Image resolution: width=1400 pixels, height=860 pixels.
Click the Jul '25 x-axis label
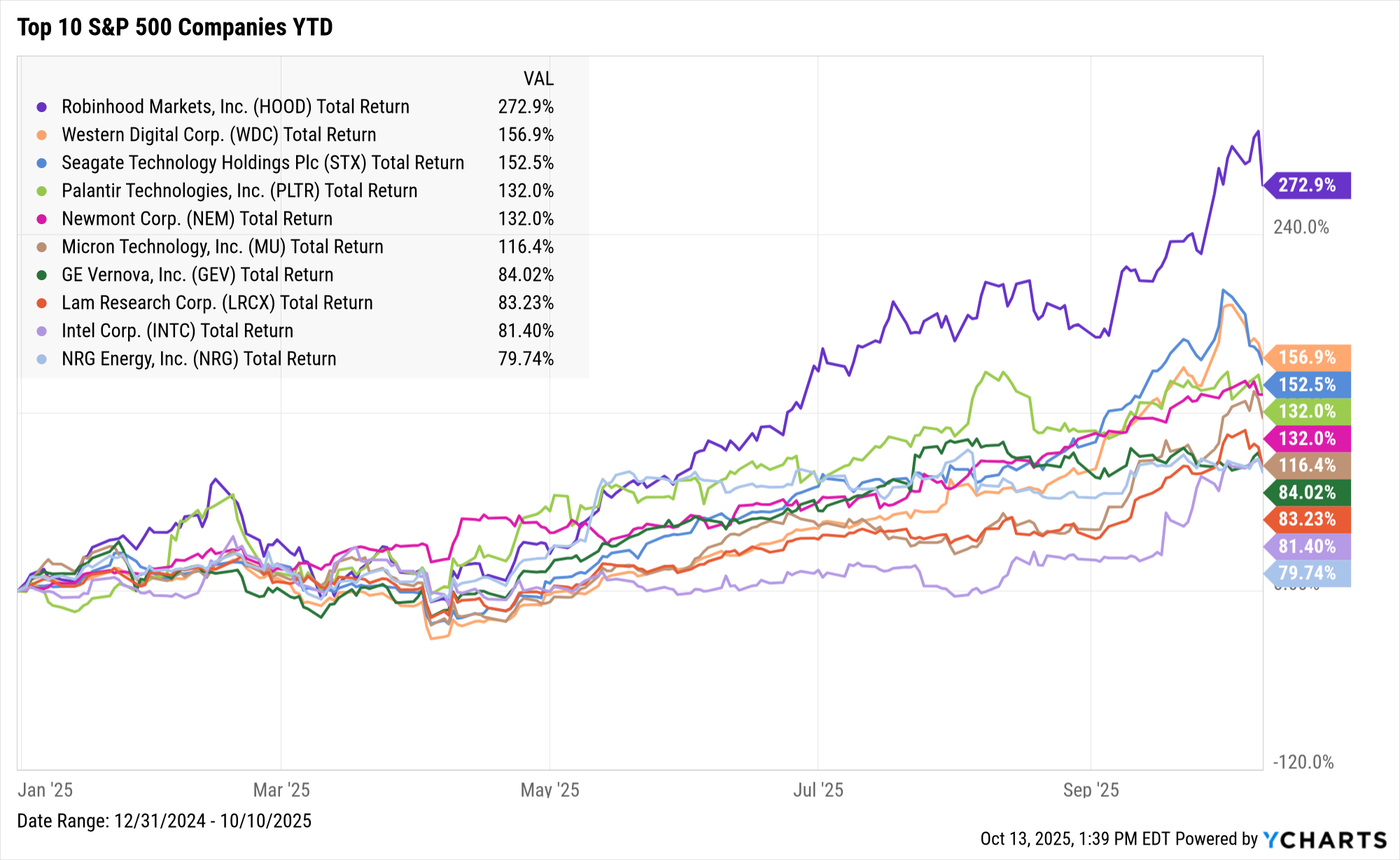(818, 790)
